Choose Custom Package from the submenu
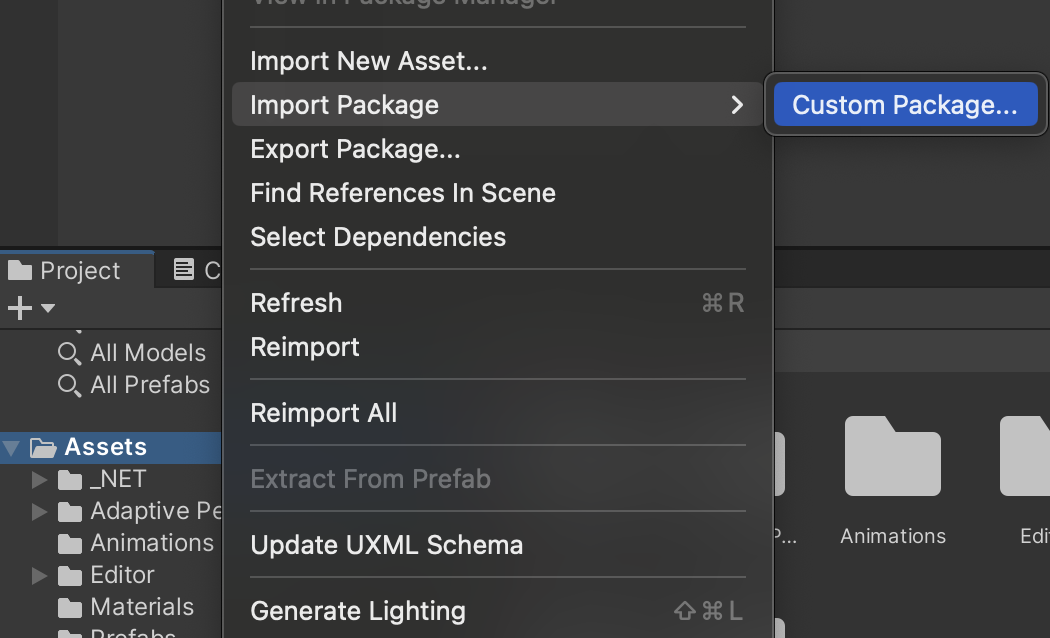The width and height of the screenshot is (1050, 638). pyautogui.click(x=903, y=104)
